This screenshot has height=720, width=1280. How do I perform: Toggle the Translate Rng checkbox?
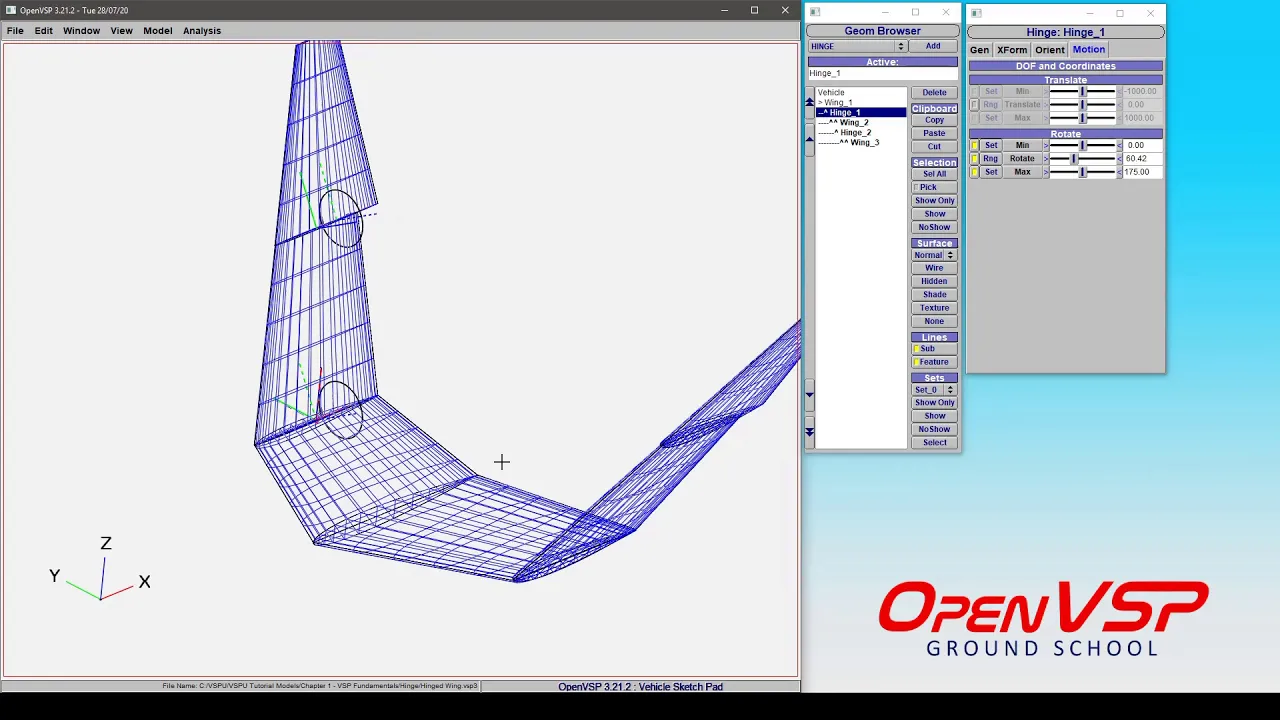click(x=974, y=104)
